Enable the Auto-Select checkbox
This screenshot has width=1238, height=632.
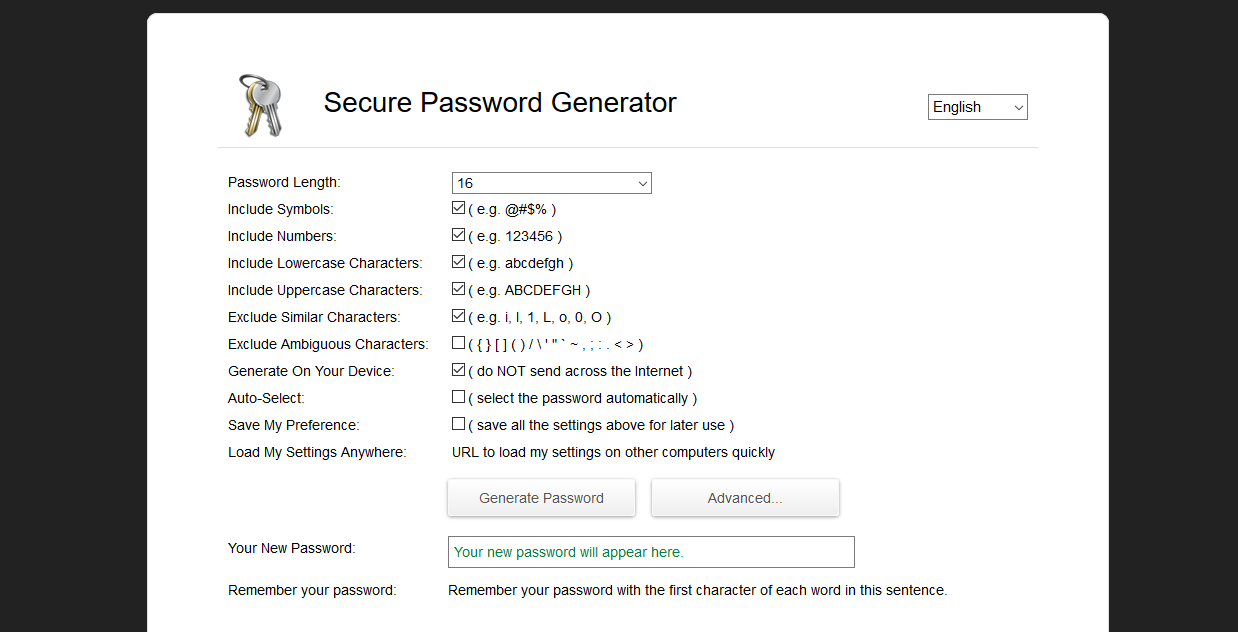[458, 397]
